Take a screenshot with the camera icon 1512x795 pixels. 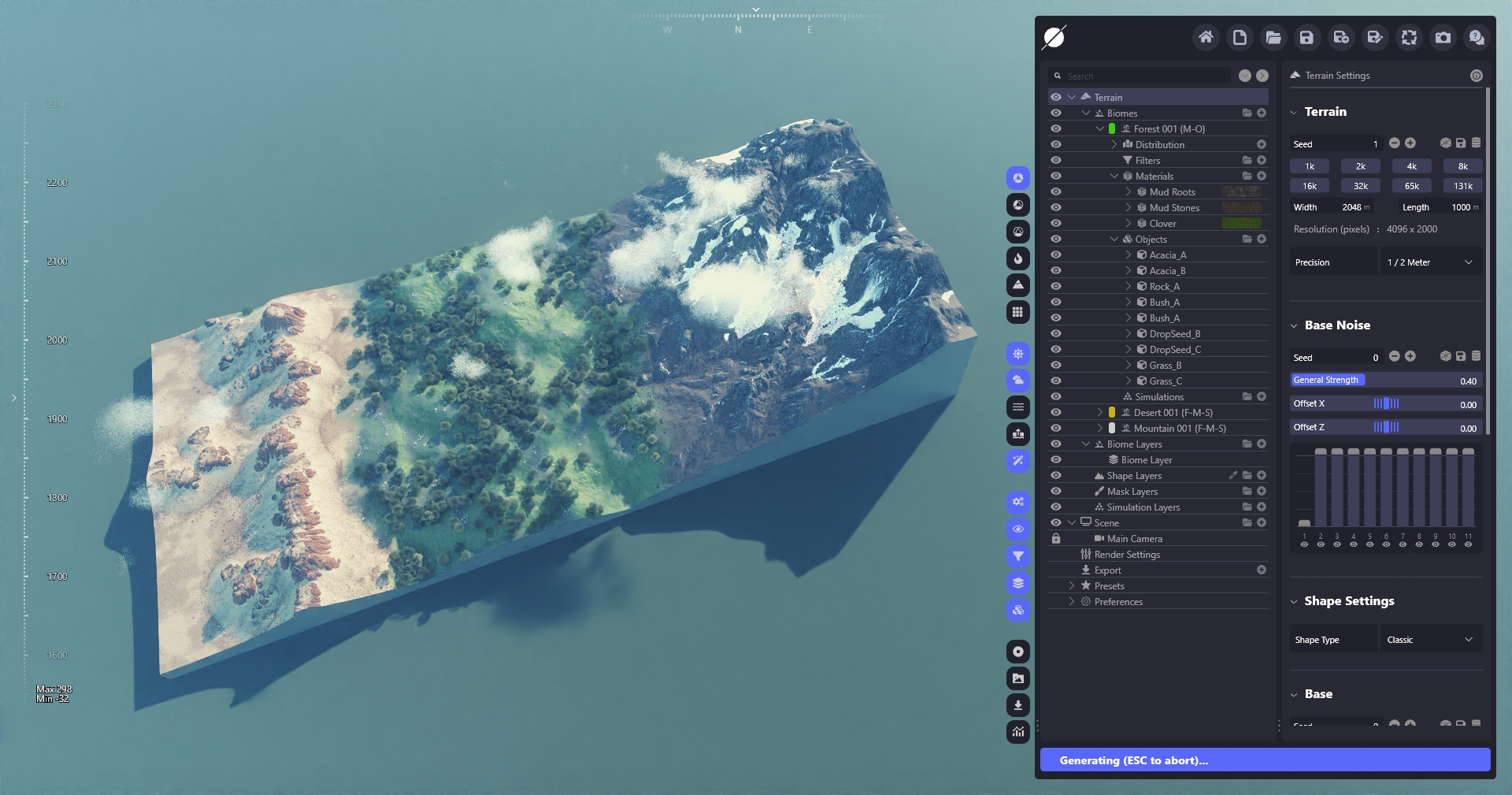[x=1443, y=37]
